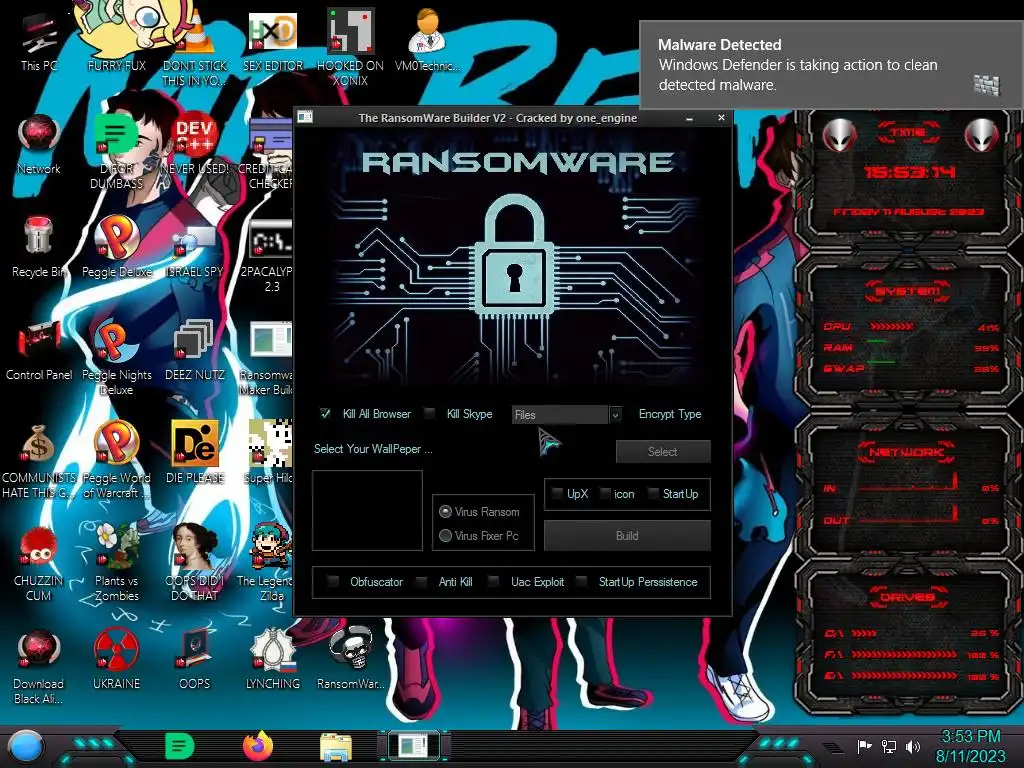Click the CPU usage meter bar
The height and width of the screenshot is (768, 1024).
click(891, 326)
